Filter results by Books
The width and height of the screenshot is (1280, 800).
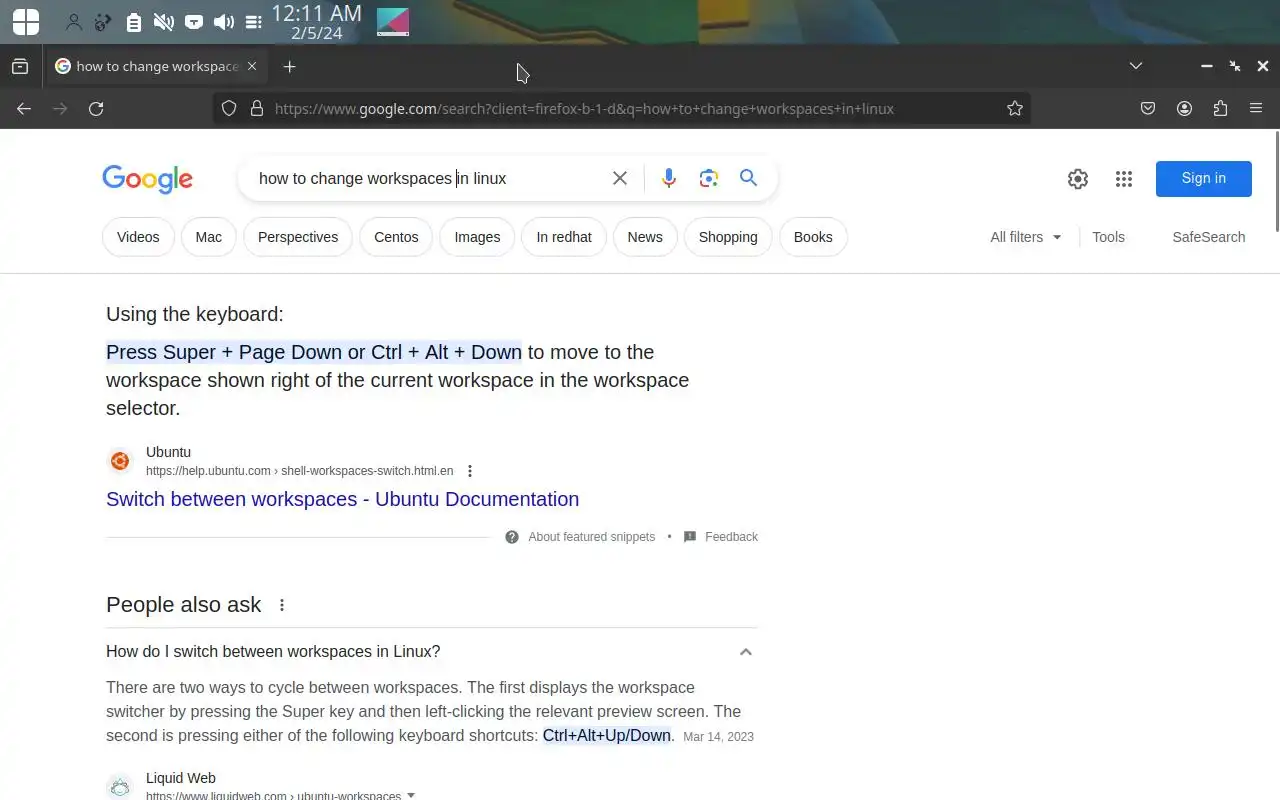point(813,237)
